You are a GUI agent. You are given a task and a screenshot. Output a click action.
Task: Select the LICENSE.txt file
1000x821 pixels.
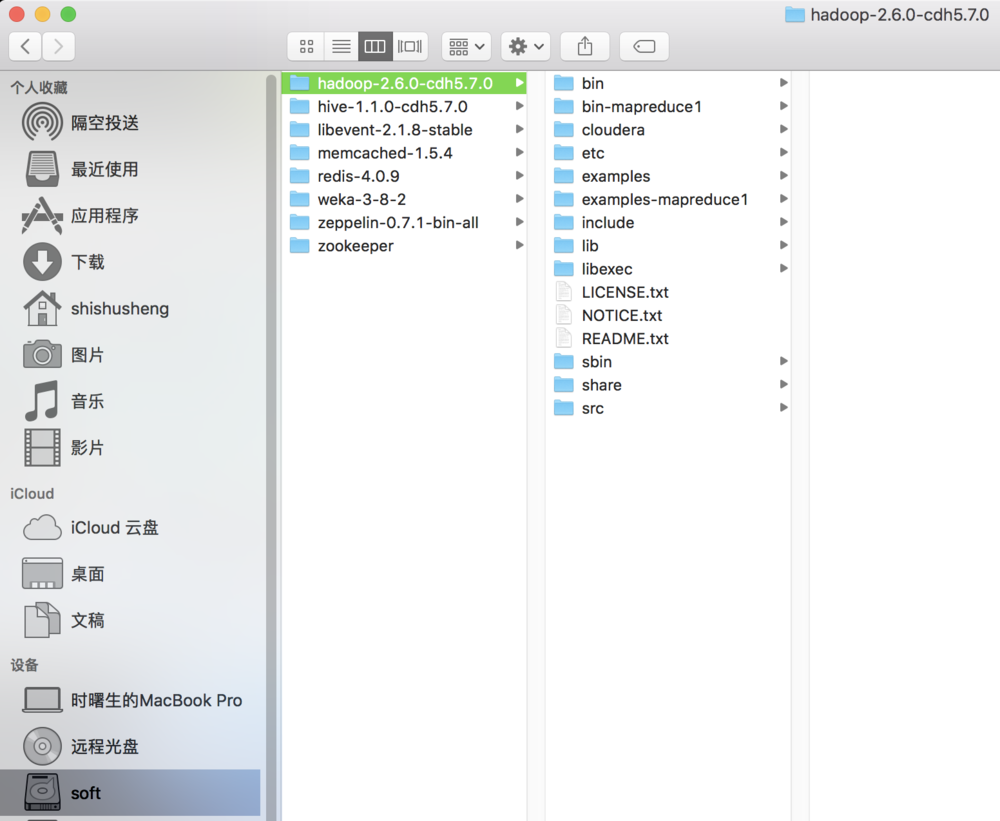tap(668, 292)
